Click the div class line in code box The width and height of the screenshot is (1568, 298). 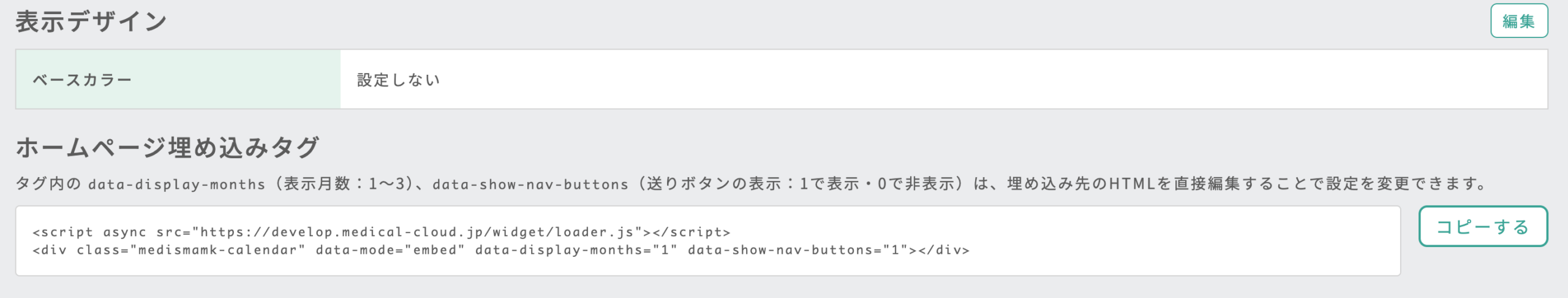point(501,250)
